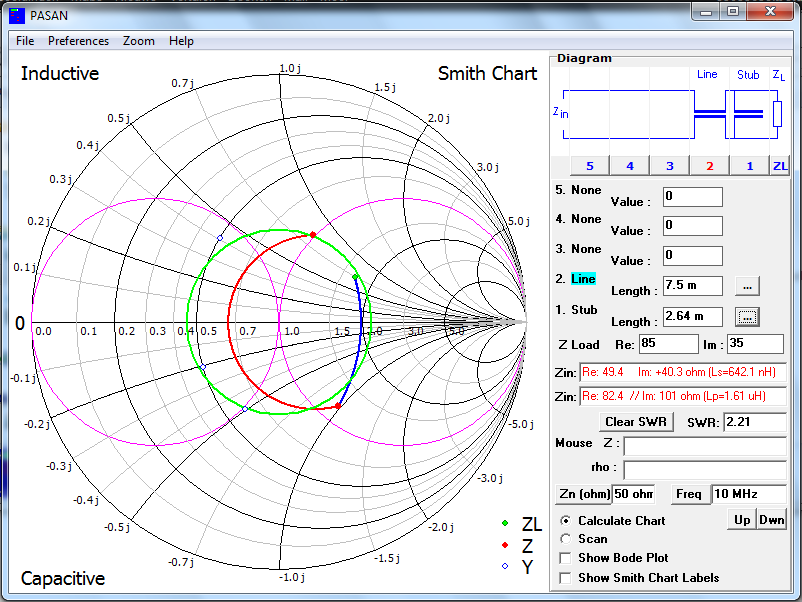Open the File menu

(25, 41)
